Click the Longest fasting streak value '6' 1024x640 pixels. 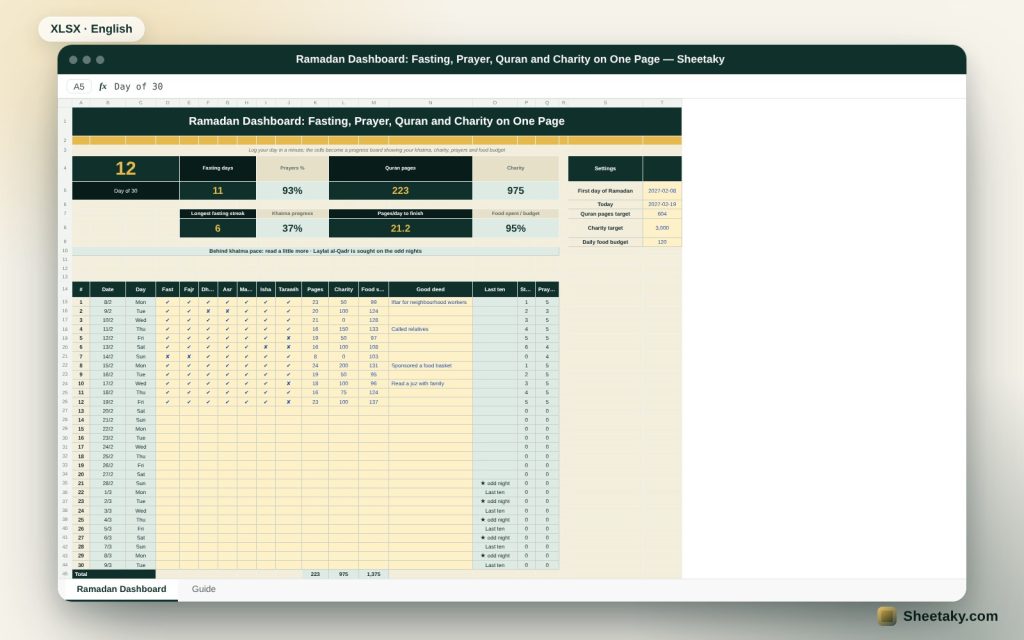point(217,228)
